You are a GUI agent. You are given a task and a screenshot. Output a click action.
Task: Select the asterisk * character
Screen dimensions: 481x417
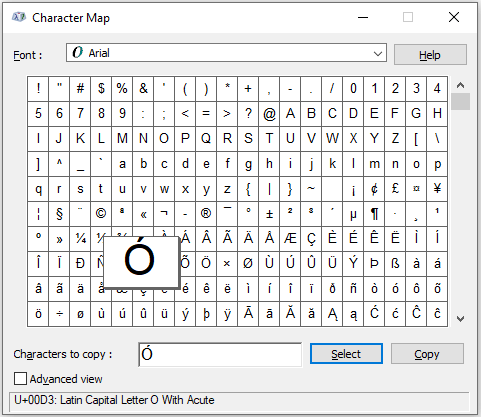pyautogui.click(x=227, y=89)
